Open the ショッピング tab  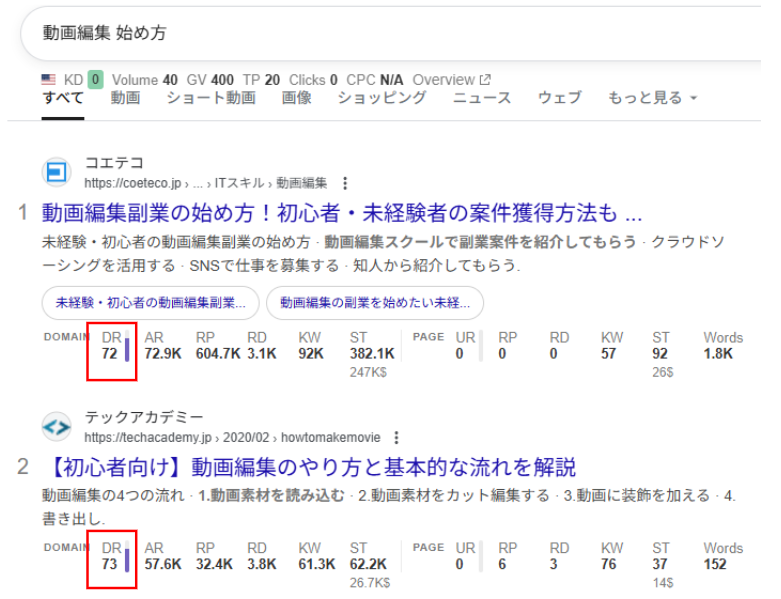pos(381,98)
